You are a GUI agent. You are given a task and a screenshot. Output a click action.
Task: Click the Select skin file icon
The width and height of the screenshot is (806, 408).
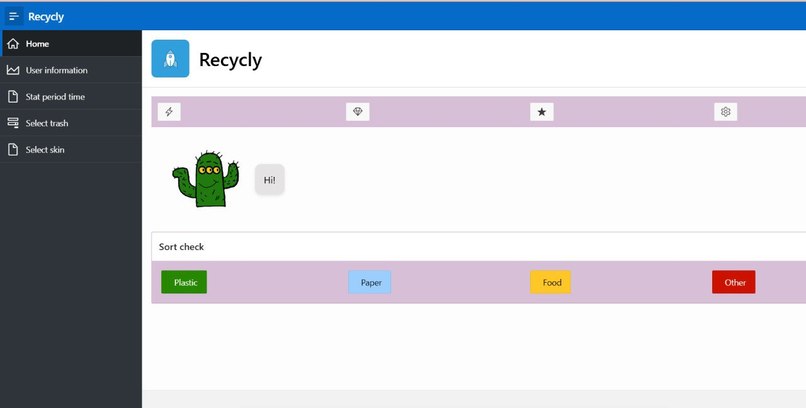13,150
